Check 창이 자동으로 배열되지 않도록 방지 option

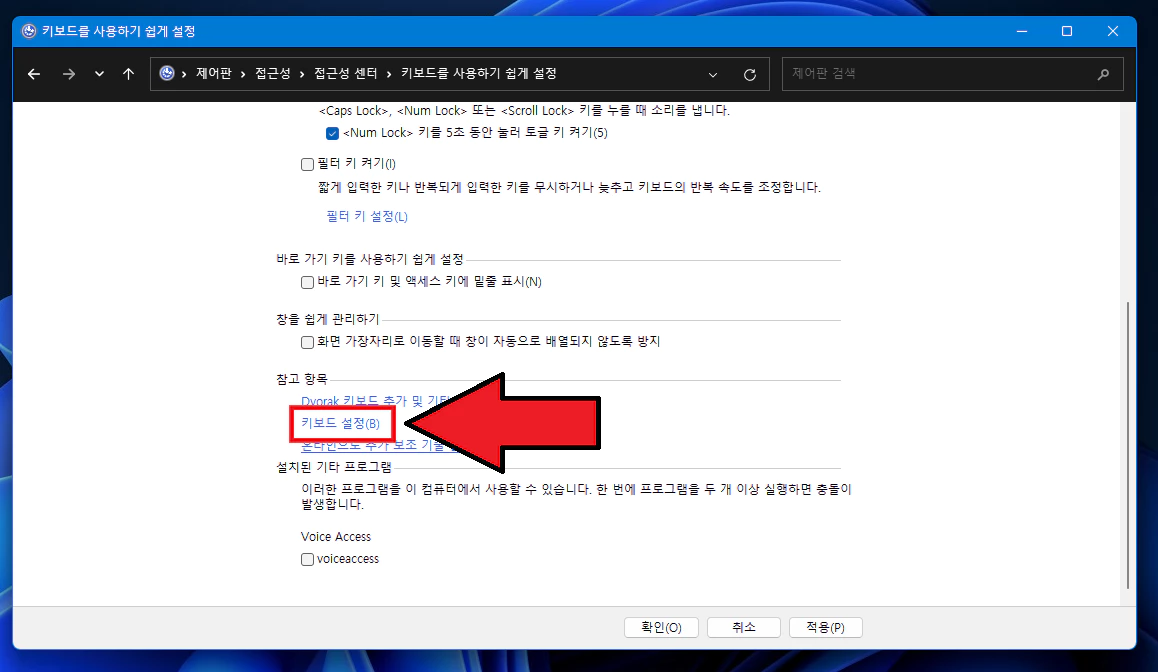tap(307, 342)
